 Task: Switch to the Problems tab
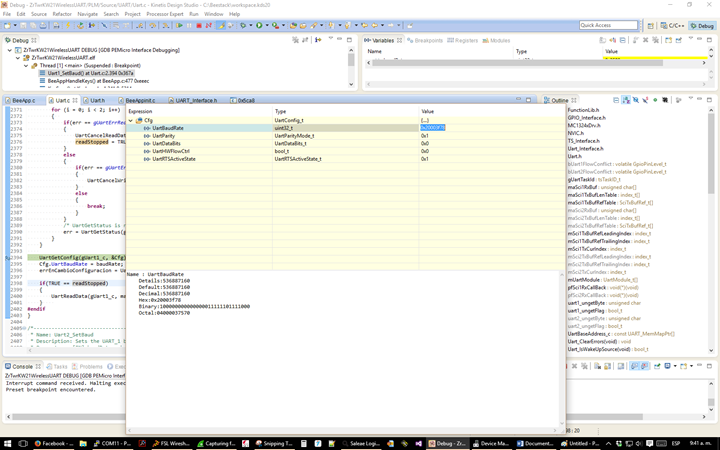[87, 366]
